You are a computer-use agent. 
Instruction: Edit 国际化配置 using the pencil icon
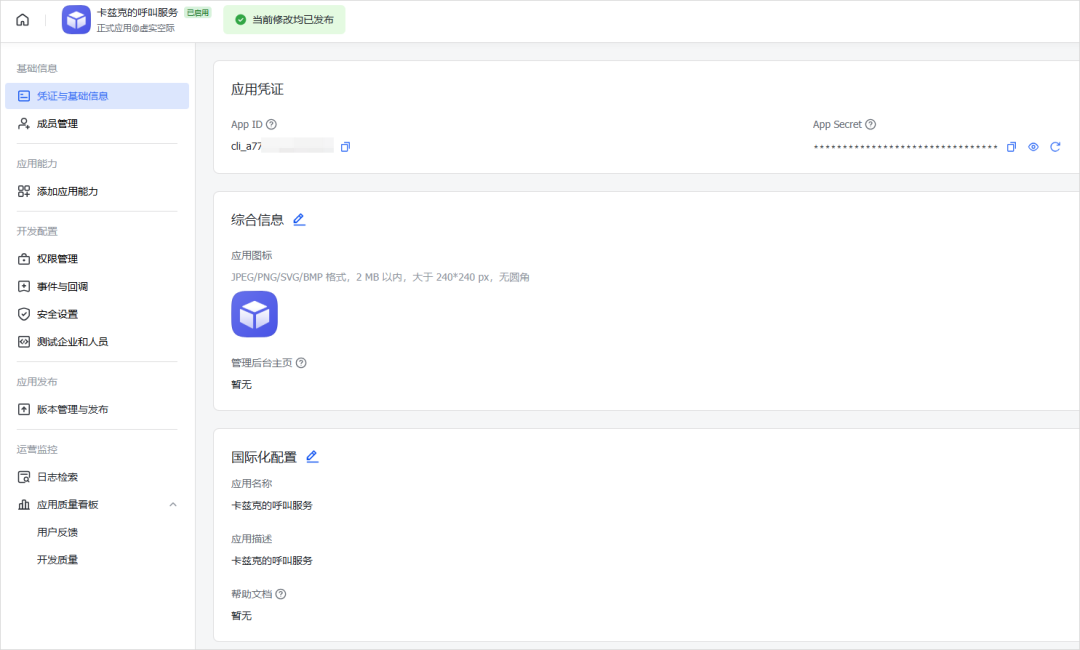312,456
